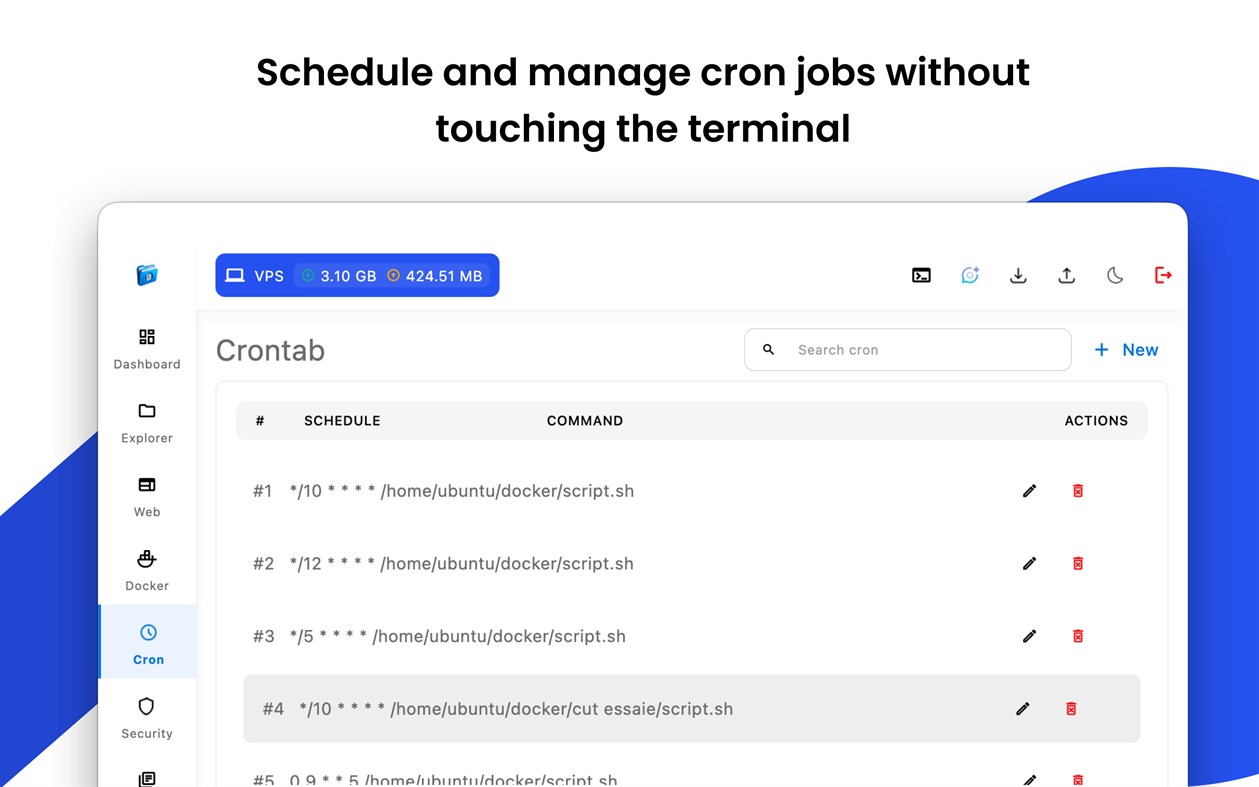Edit cron job #1 with pencil icon
1259x787 pixels.
tap(1029, 491)
